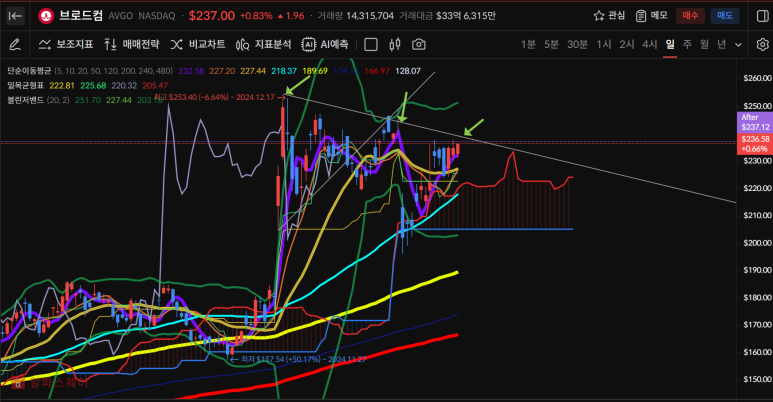773x402 pixels.
Task: Click the 브로드컴 stock name
Action: pyautogui.click(x=81, y=16)
